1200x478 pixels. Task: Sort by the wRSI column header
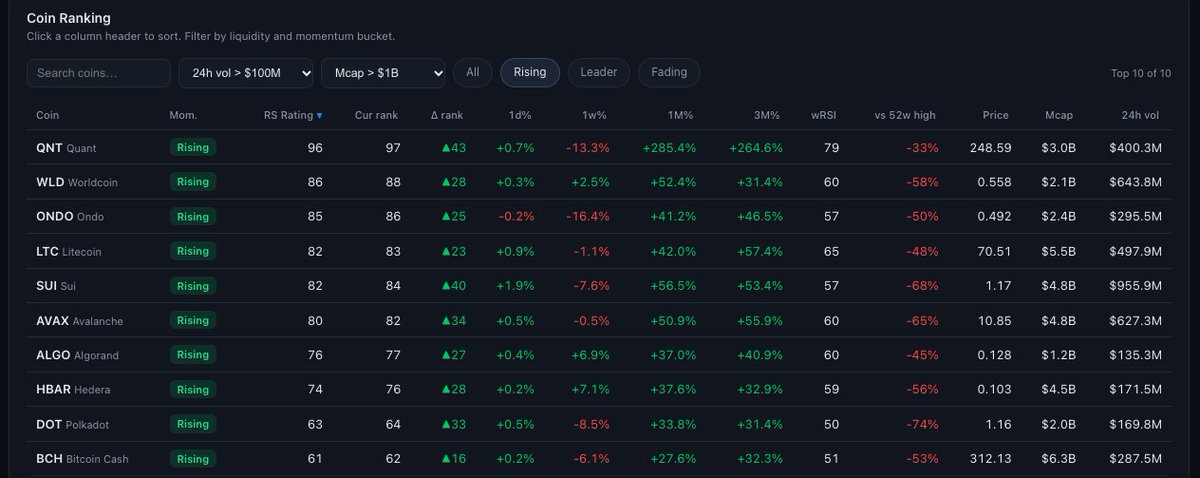click(825, 115)
